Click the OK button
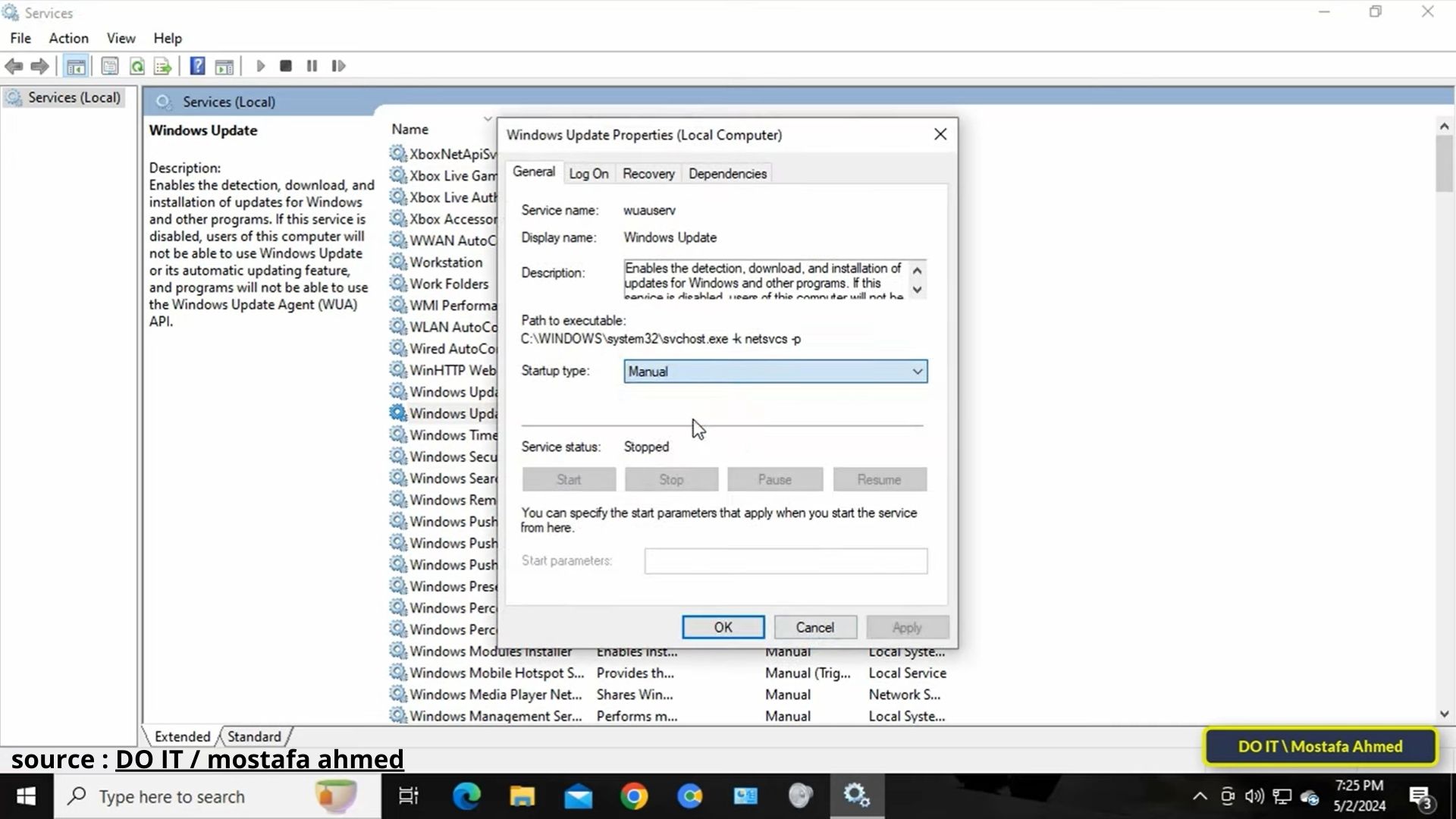 [723, 627]
